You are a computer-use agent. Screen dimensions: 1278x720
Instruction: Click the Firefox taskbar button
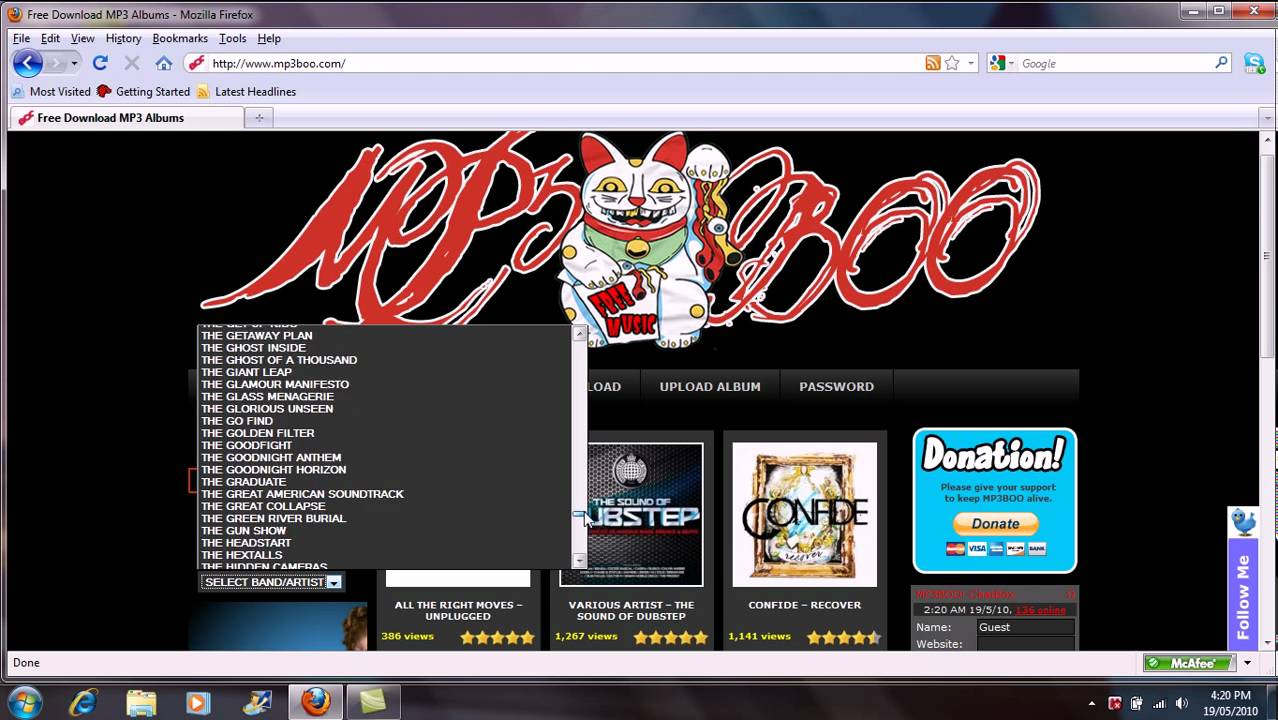click(316, 702)
